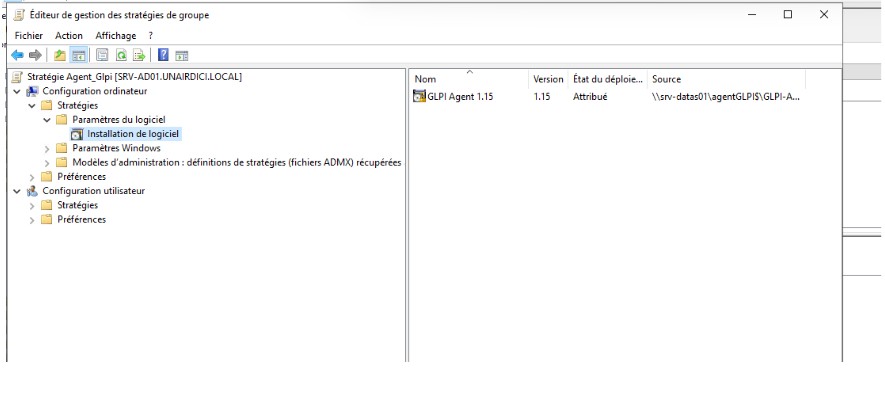The height and width of the screenshot is (401, 885).
Task: Collapse the Configuration ordinateur node
Action: [x=17, y=91]
